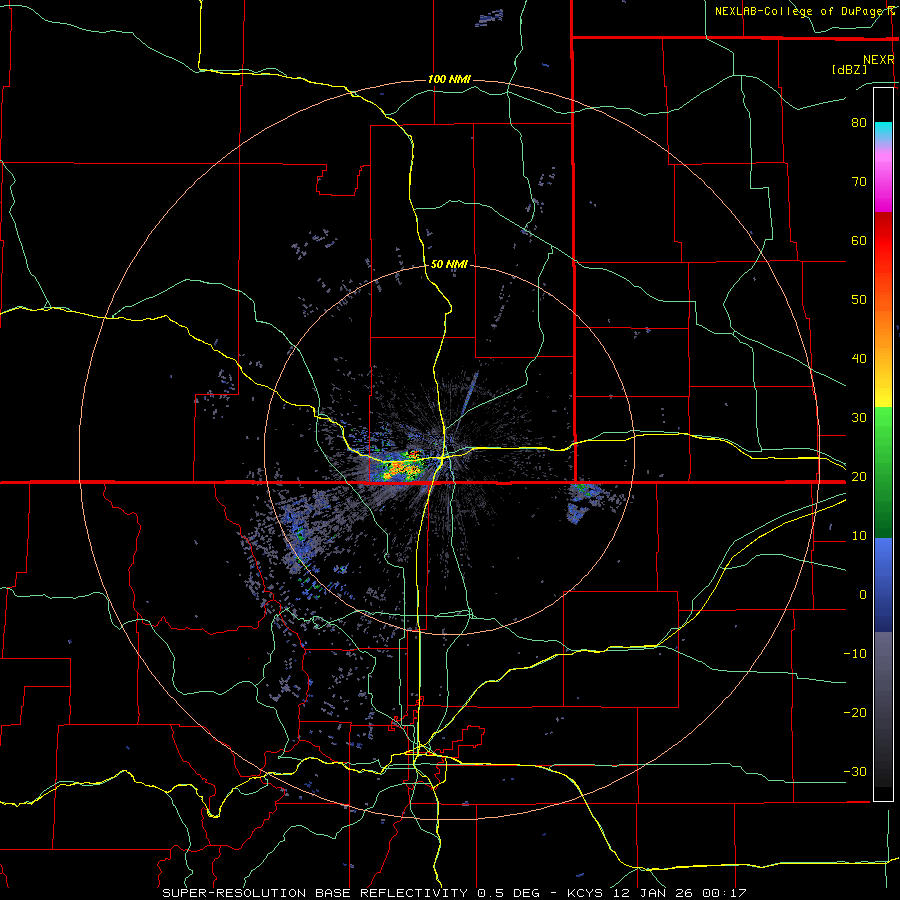Click the orange-red high reflectivity echo cluster
The width and height of the screenshot is (900, 900).
[x=402, y=468]
